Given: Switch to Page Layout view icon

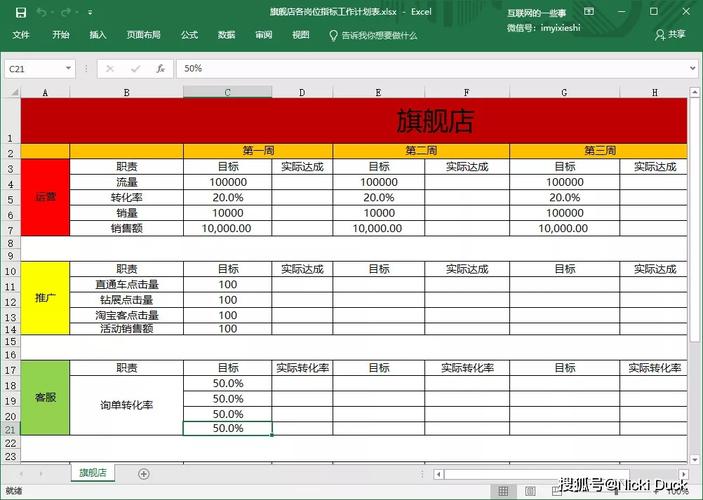Looking at the screenshot, I should [530, 491].
